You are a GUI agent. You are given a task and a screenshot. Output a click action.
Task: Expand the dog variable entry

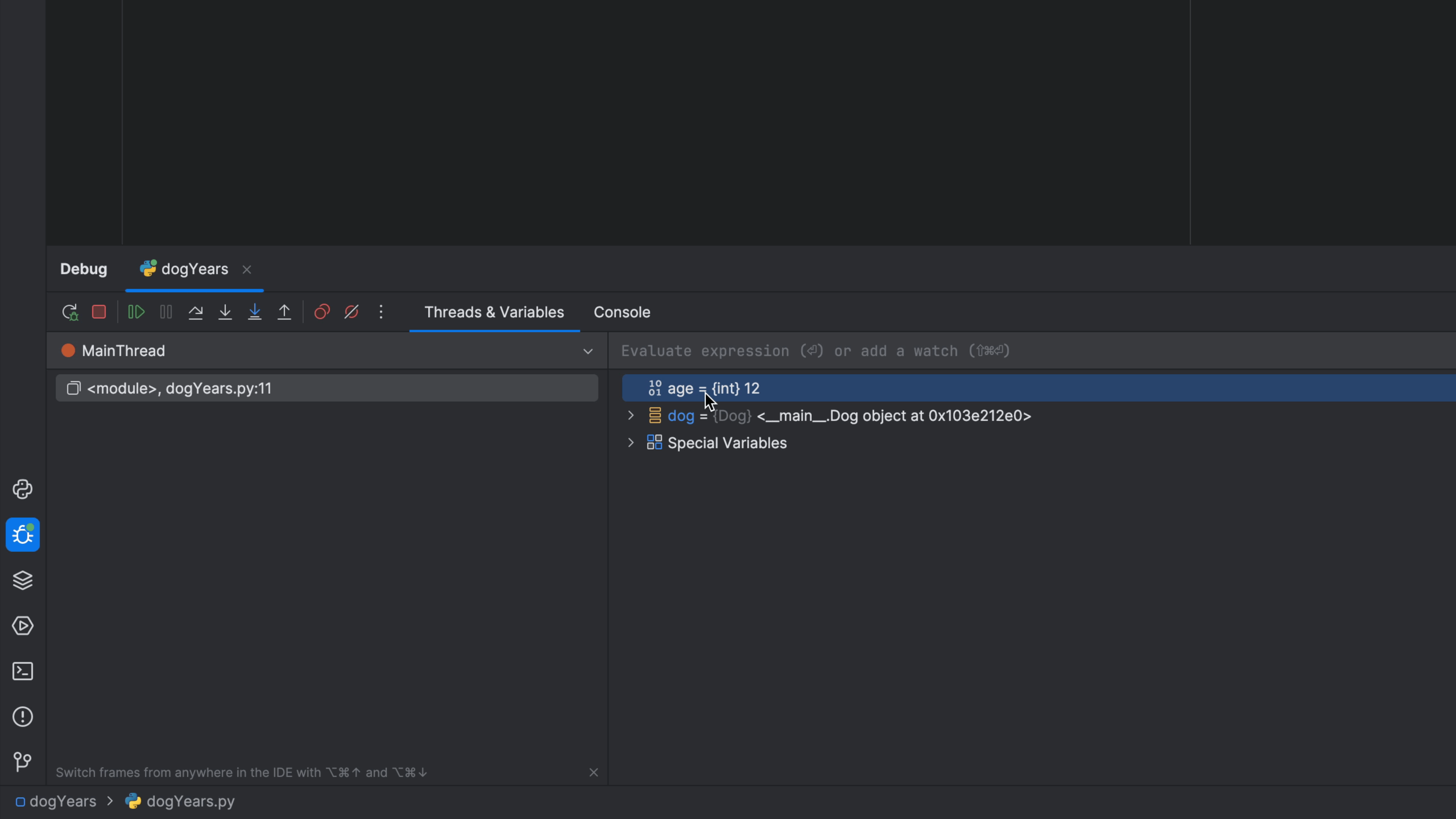tap(631, 416)
